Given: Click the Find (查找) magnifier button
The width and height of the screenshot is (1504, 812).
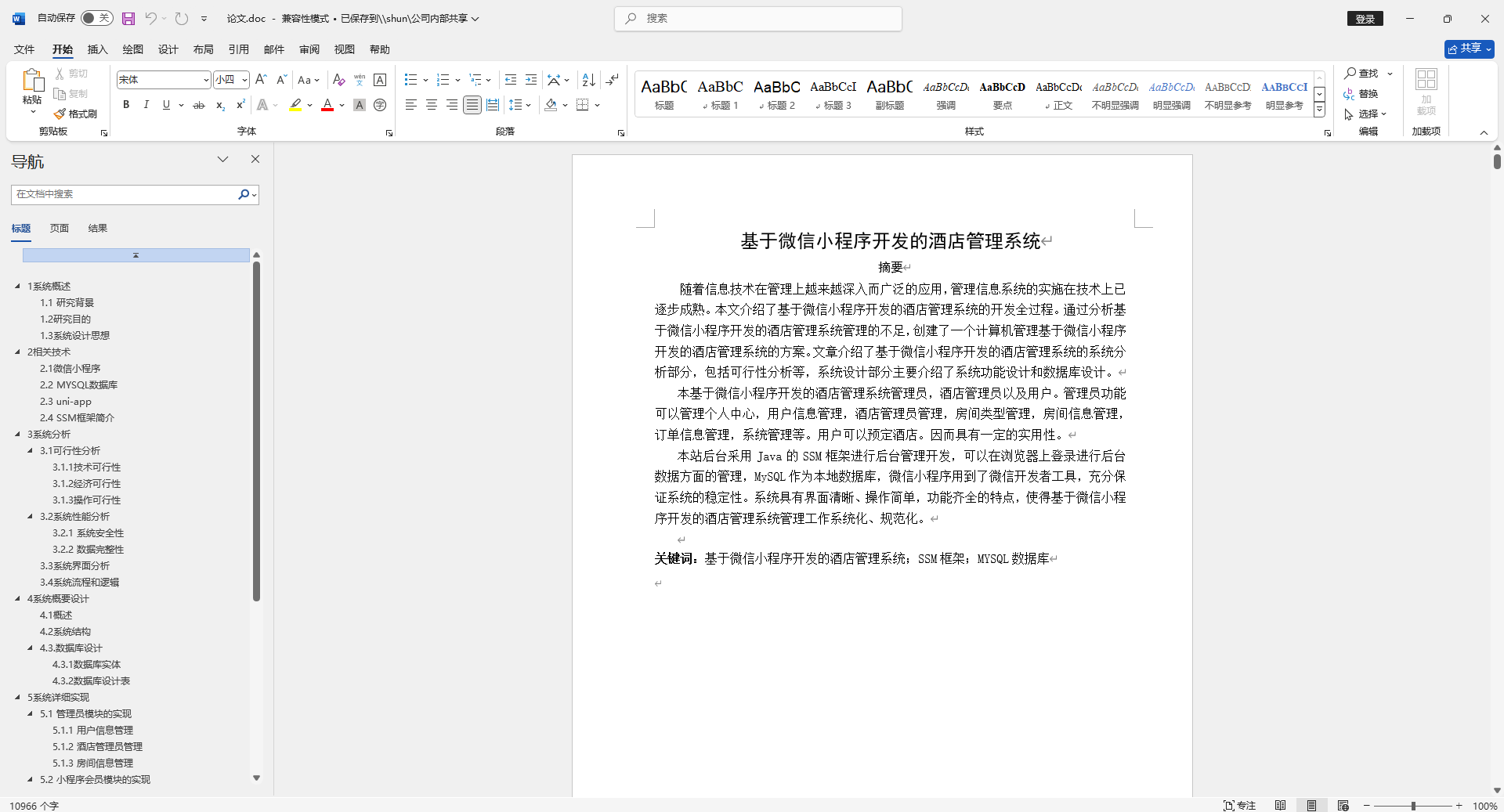Looking at the screenshot, I should (1361, 73).
